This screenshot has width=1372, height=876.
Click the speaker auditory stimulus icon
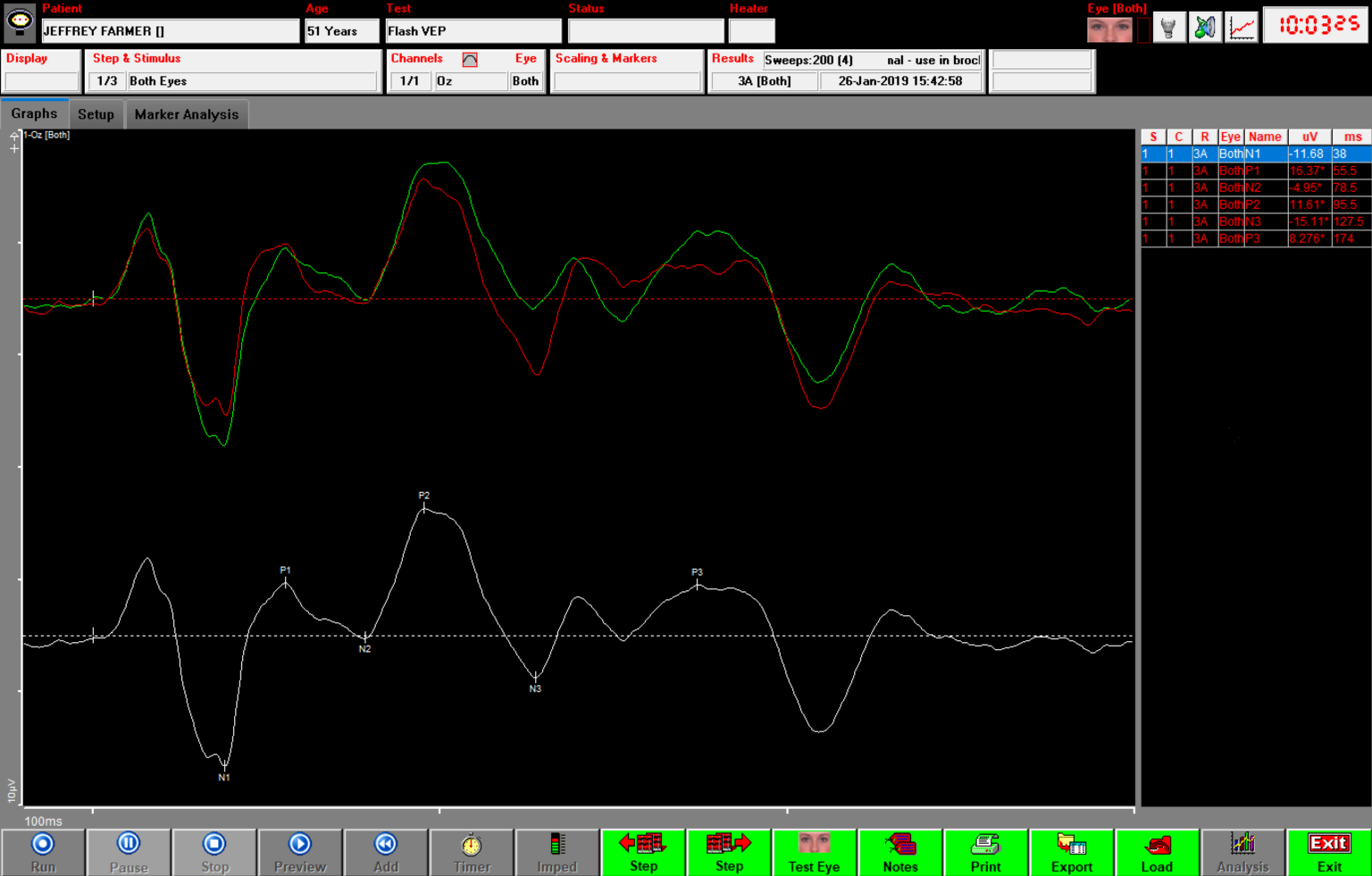pos(1205,26)
